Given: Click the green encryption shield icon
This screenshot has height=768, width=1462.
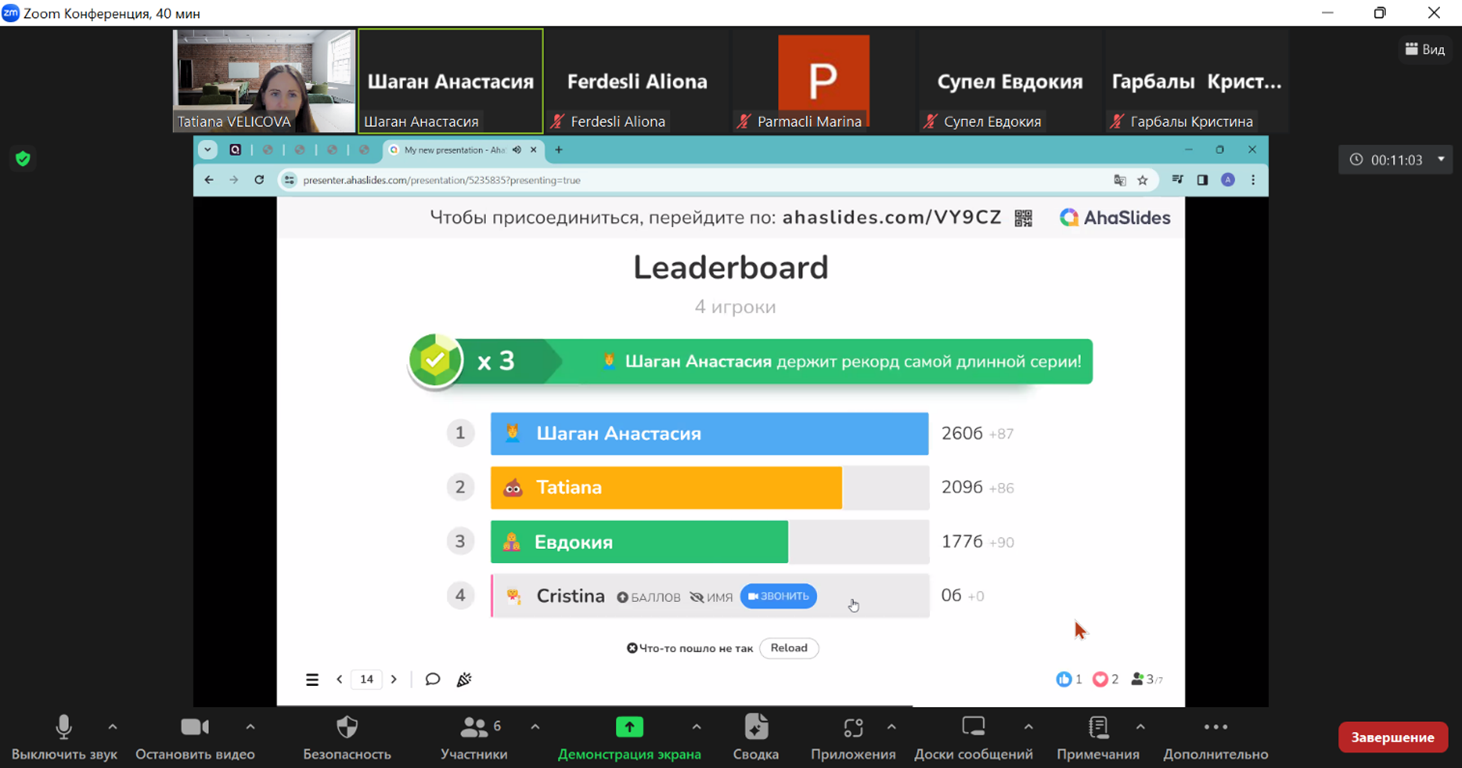Looking at the screenshot, I should click(23, 158).
